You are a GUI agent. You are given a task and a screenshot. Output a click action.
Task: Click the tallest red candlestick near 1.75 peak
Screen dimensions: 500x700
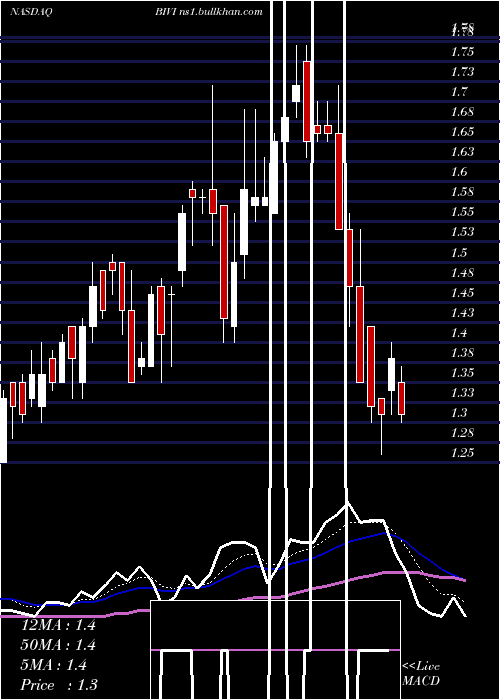click(307, 101)
